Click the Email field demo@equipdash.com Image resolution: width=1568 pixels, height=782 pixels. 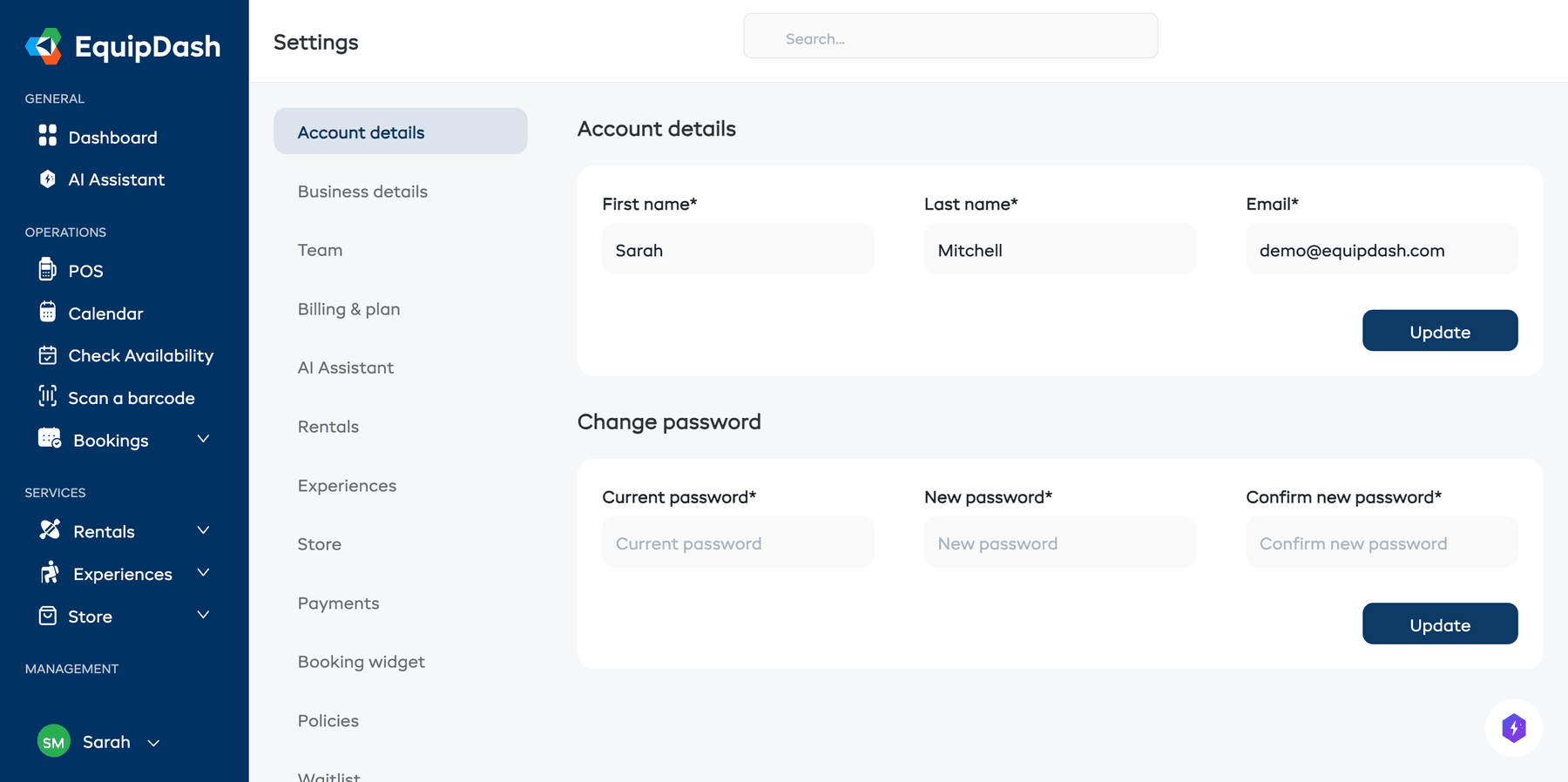coord(1382,249)
